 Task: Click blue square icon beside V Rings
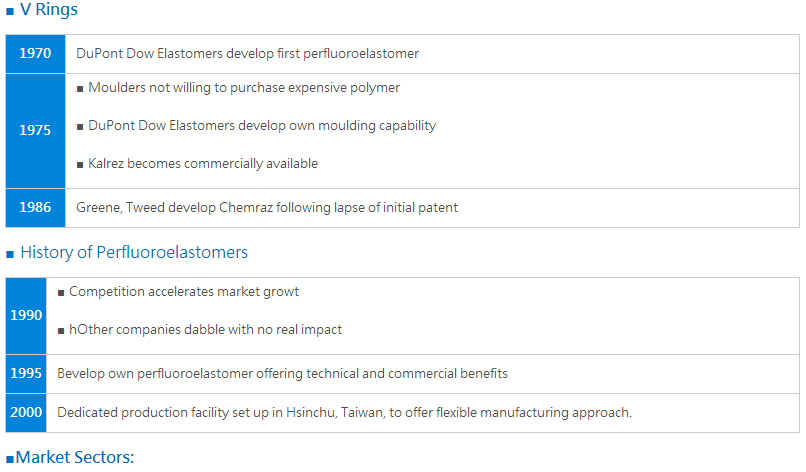[x=10, y=11]
